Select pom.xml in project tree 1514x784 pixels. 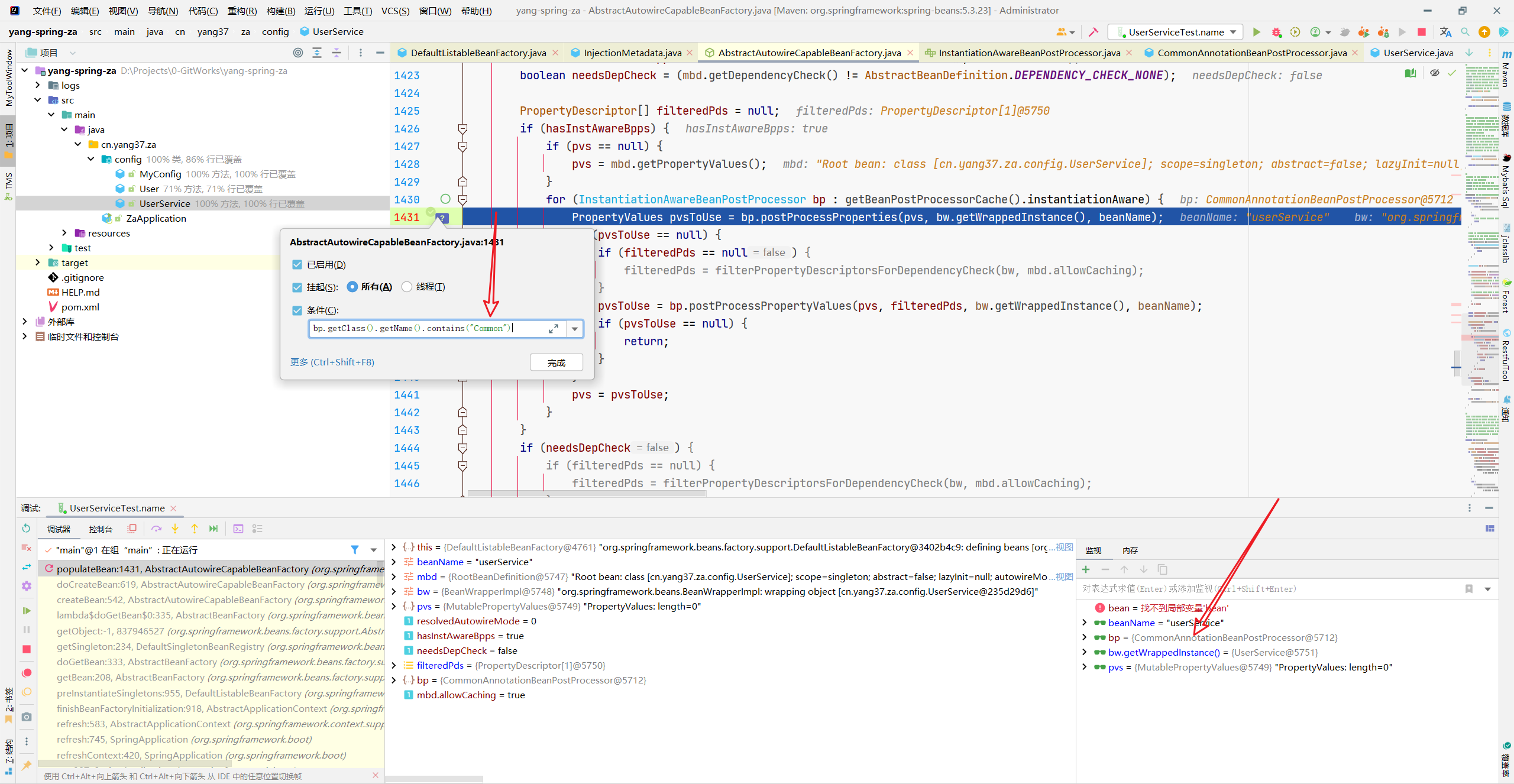click(x=80, y=307)
